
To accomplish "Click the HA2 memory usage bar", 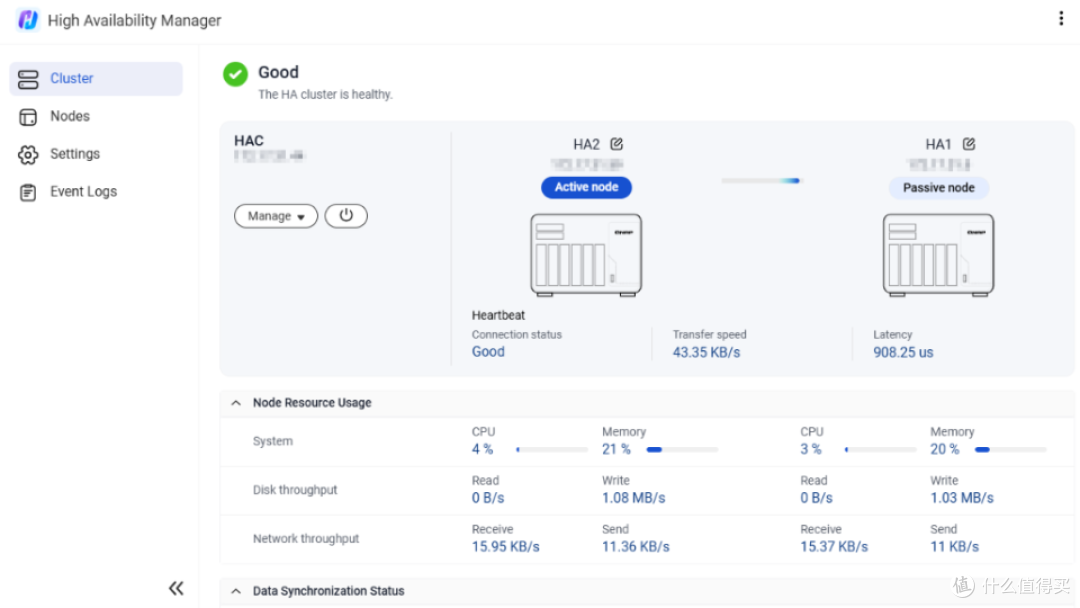I will 682,450.
